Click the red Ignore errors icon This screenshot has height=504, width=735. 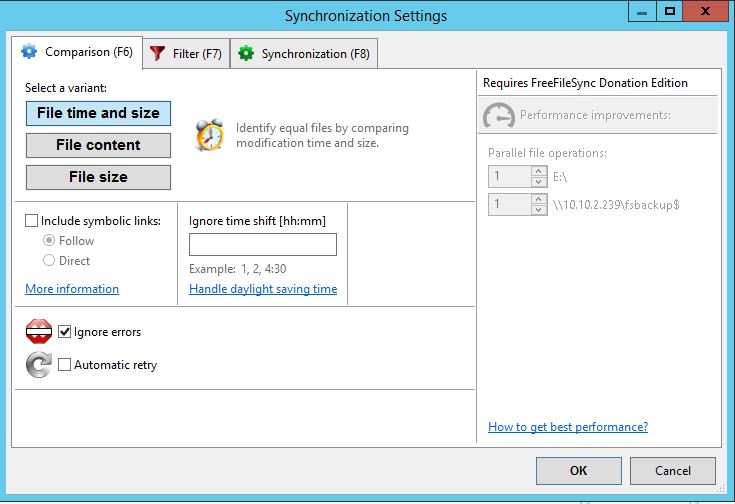(39, 331)
